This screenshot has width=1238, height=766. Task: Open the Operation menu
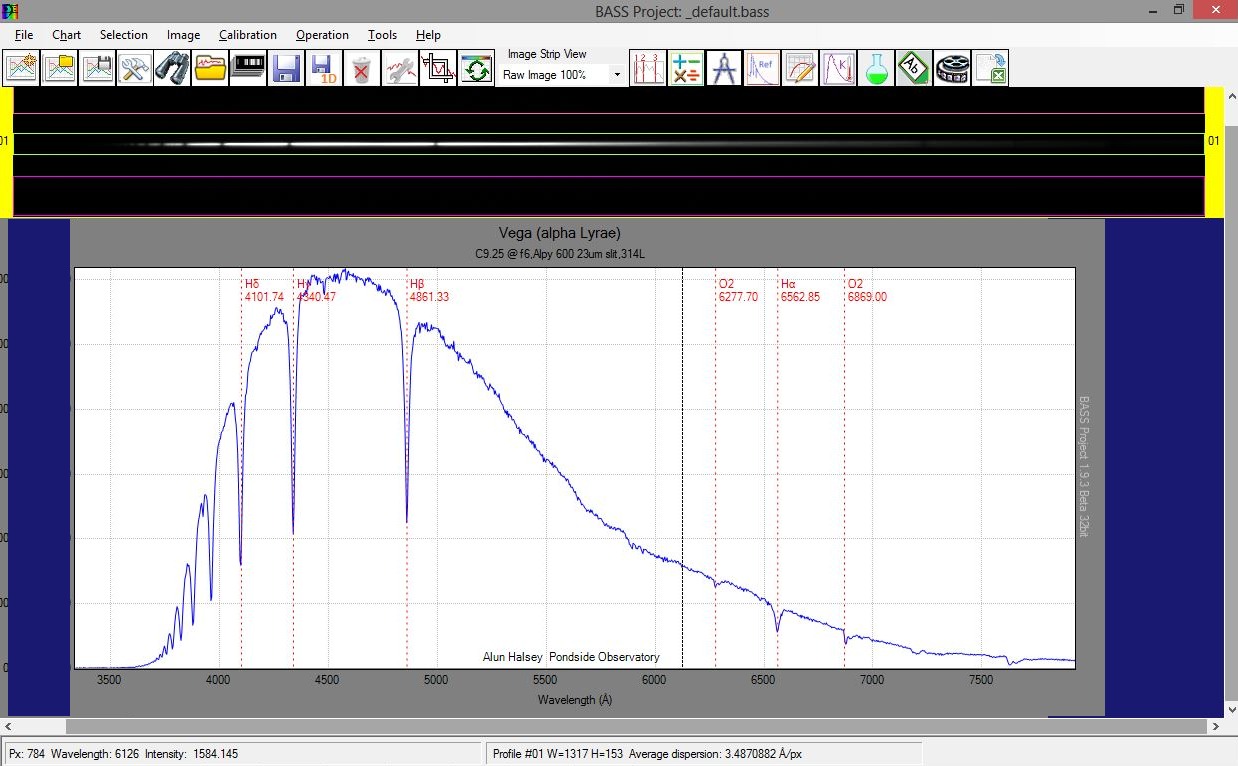[x=322, y=35]
